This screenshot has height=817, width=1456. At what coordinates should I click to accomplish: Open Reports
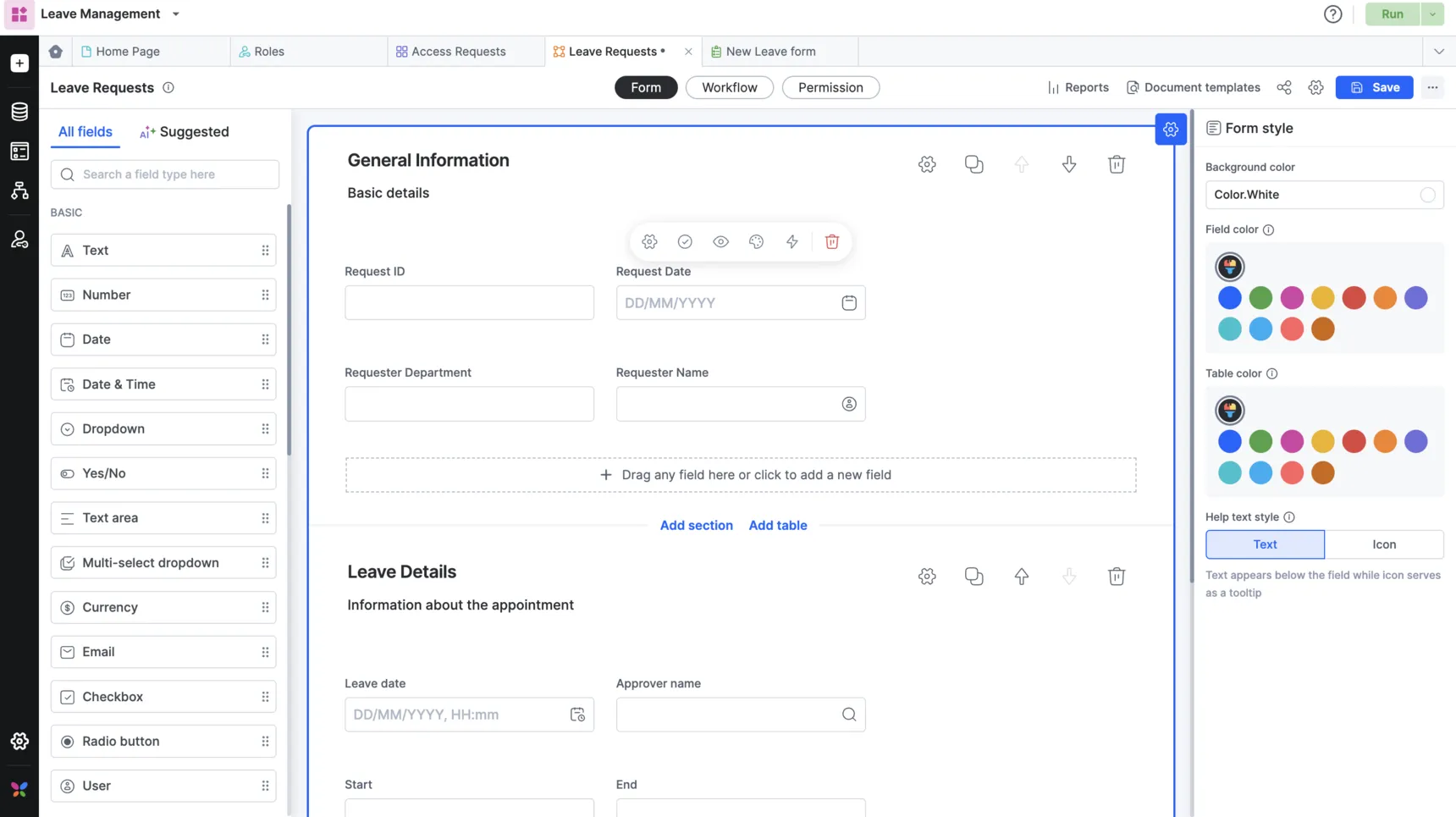point(1078,87)
